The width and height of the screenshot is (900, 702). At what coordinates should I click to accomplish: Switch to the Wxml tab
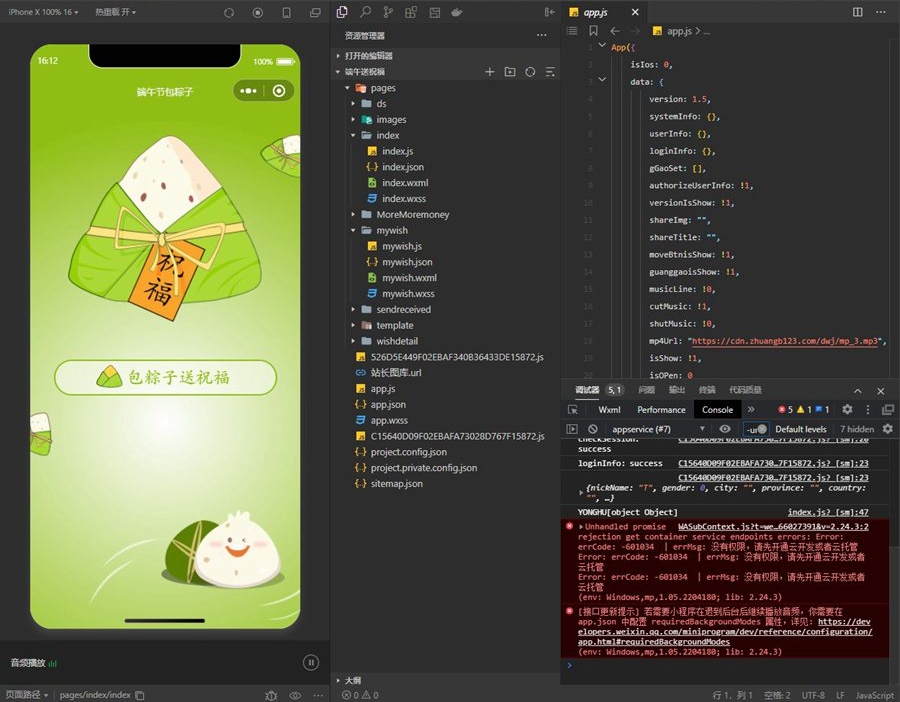pos(609,409)
